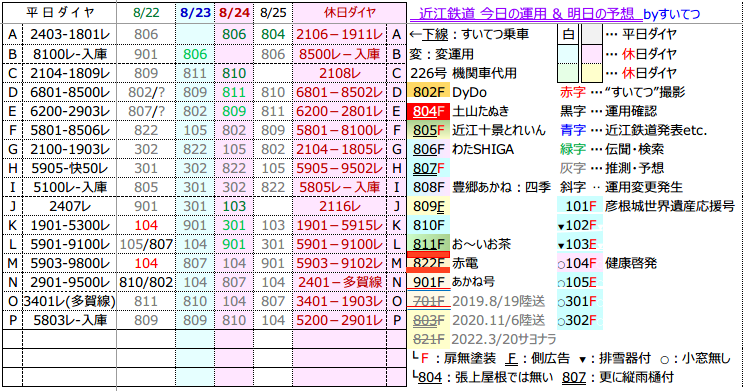Image resolution: width=743 pixels, height=391 pixels.
Task: Click the 2403-1801レ weekday cell
Action: point(70,34)
